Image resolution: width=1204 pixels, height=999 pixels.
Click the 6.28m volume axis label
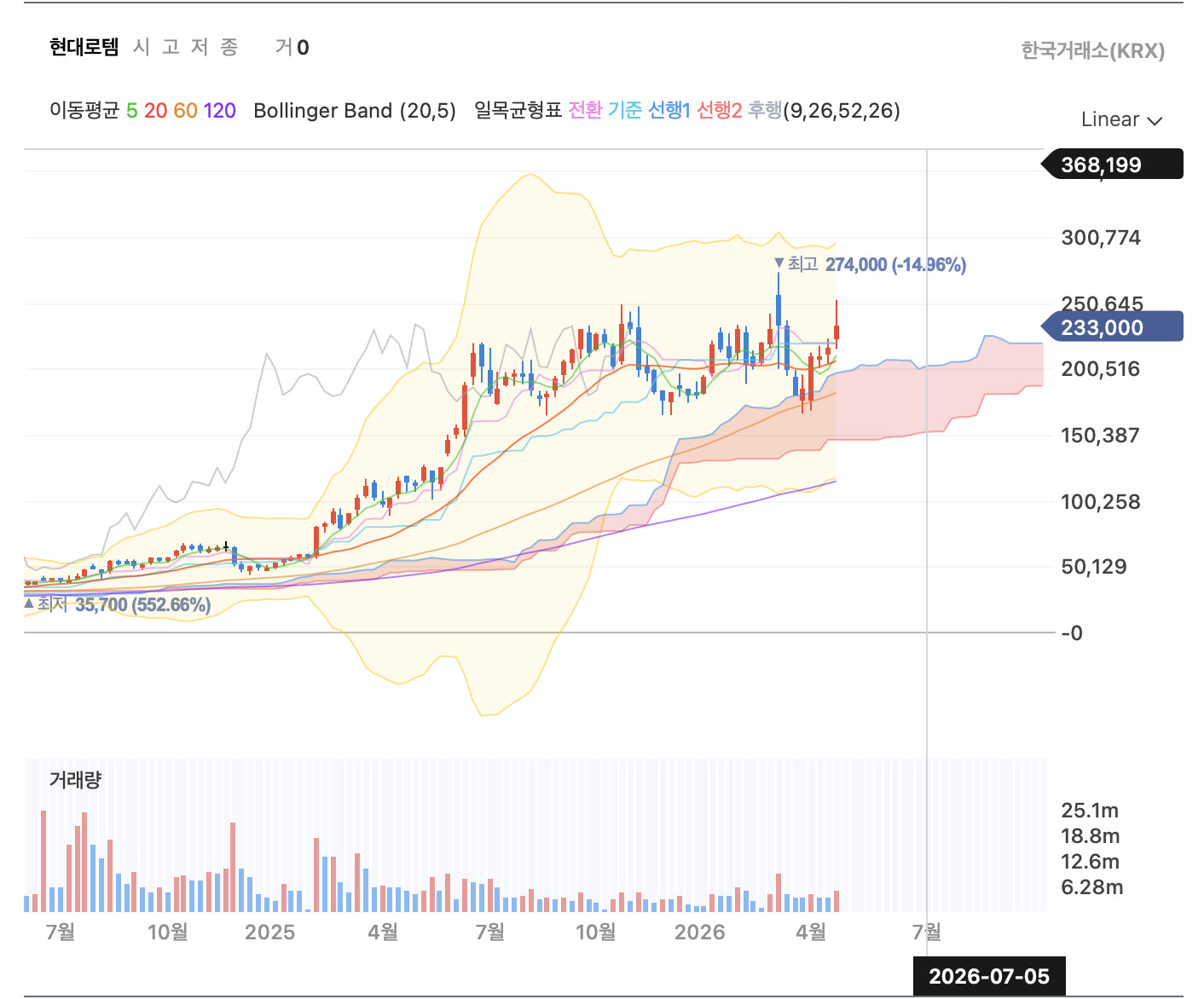1092,887
